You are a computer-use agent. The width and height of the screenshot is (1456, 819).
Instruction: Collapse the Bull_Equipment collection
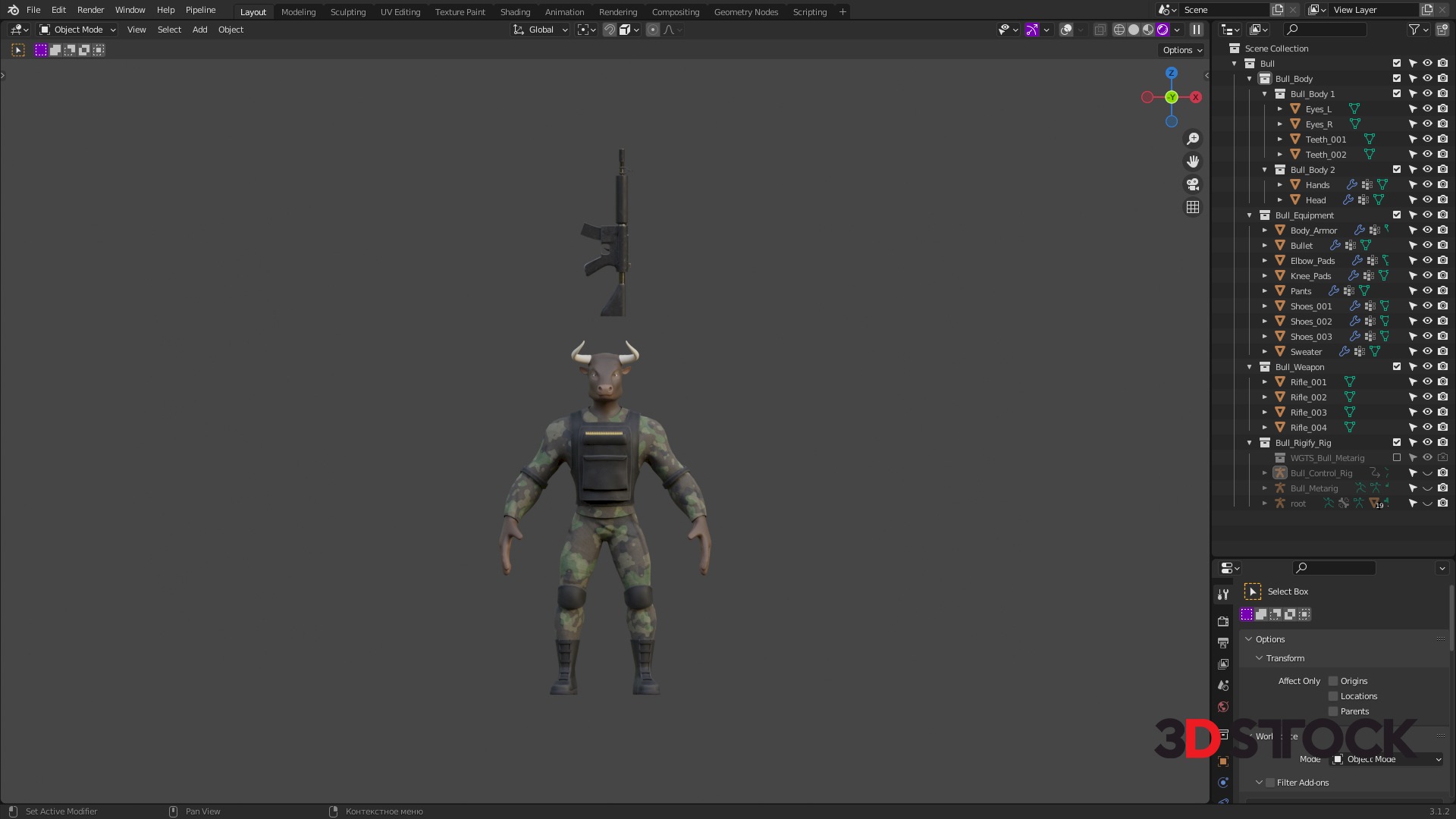click(x=1250, y=215)
